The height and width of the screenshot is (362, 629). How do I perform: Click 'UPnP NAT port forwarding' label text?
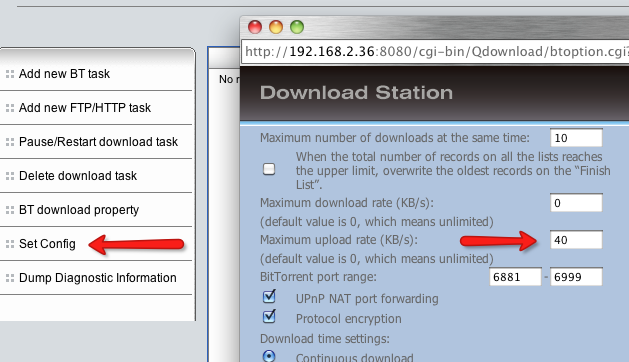pyautogui.click(x=367, y=299)
